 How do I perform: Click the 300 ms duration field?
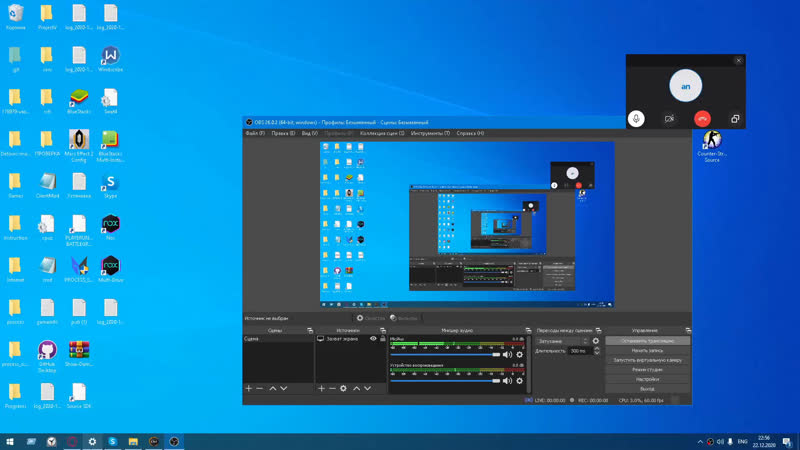(x=581, y=351)
